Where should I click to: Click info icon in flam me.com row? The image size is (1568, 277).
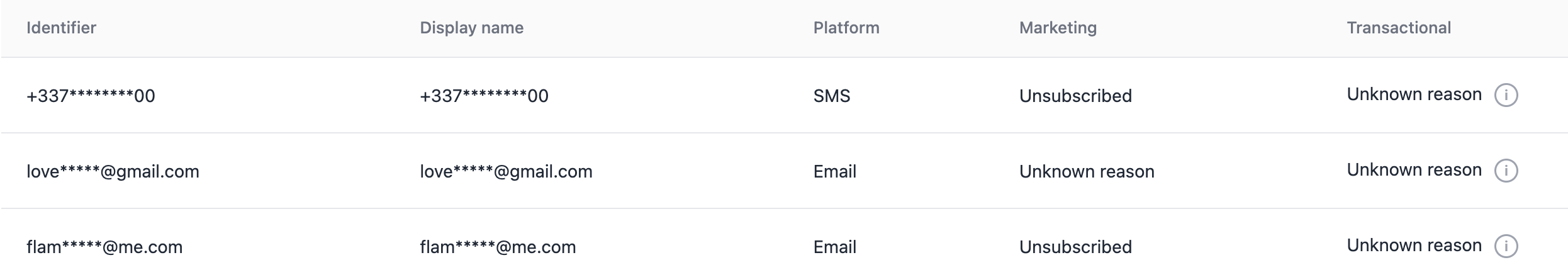(x=1506, y=246)
